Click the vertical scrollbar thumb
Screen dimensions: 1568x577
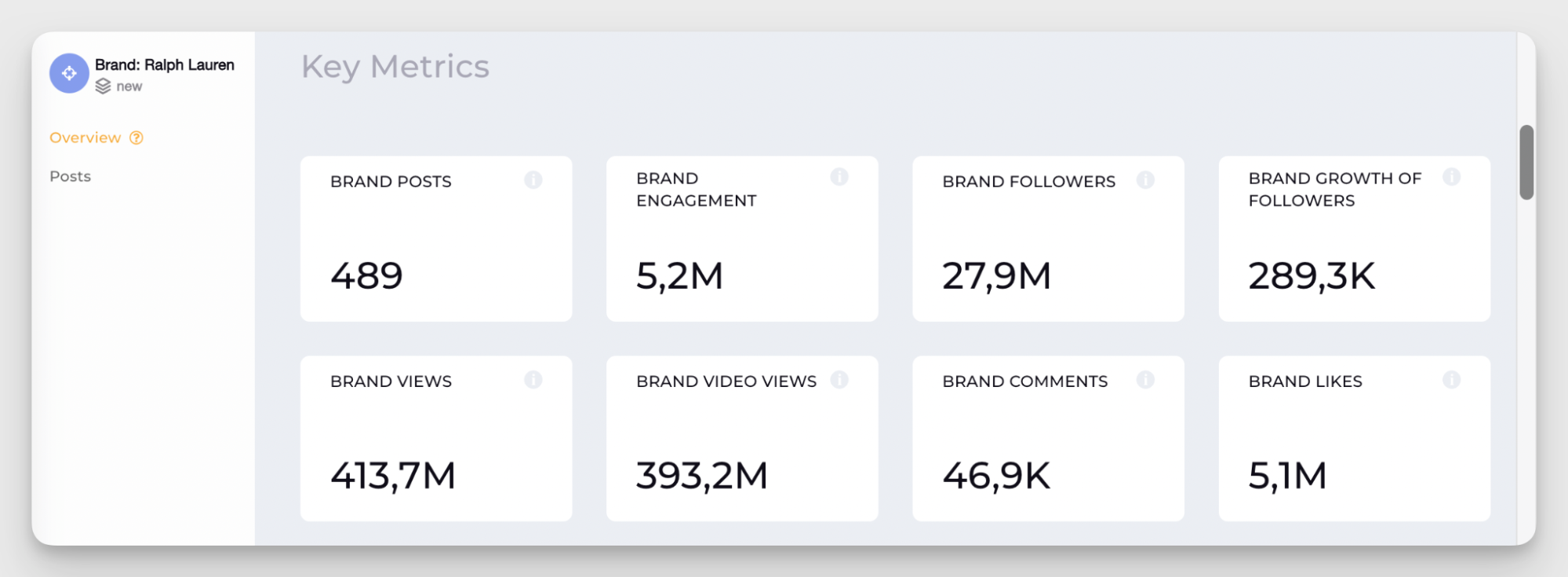click(1526, 162)
